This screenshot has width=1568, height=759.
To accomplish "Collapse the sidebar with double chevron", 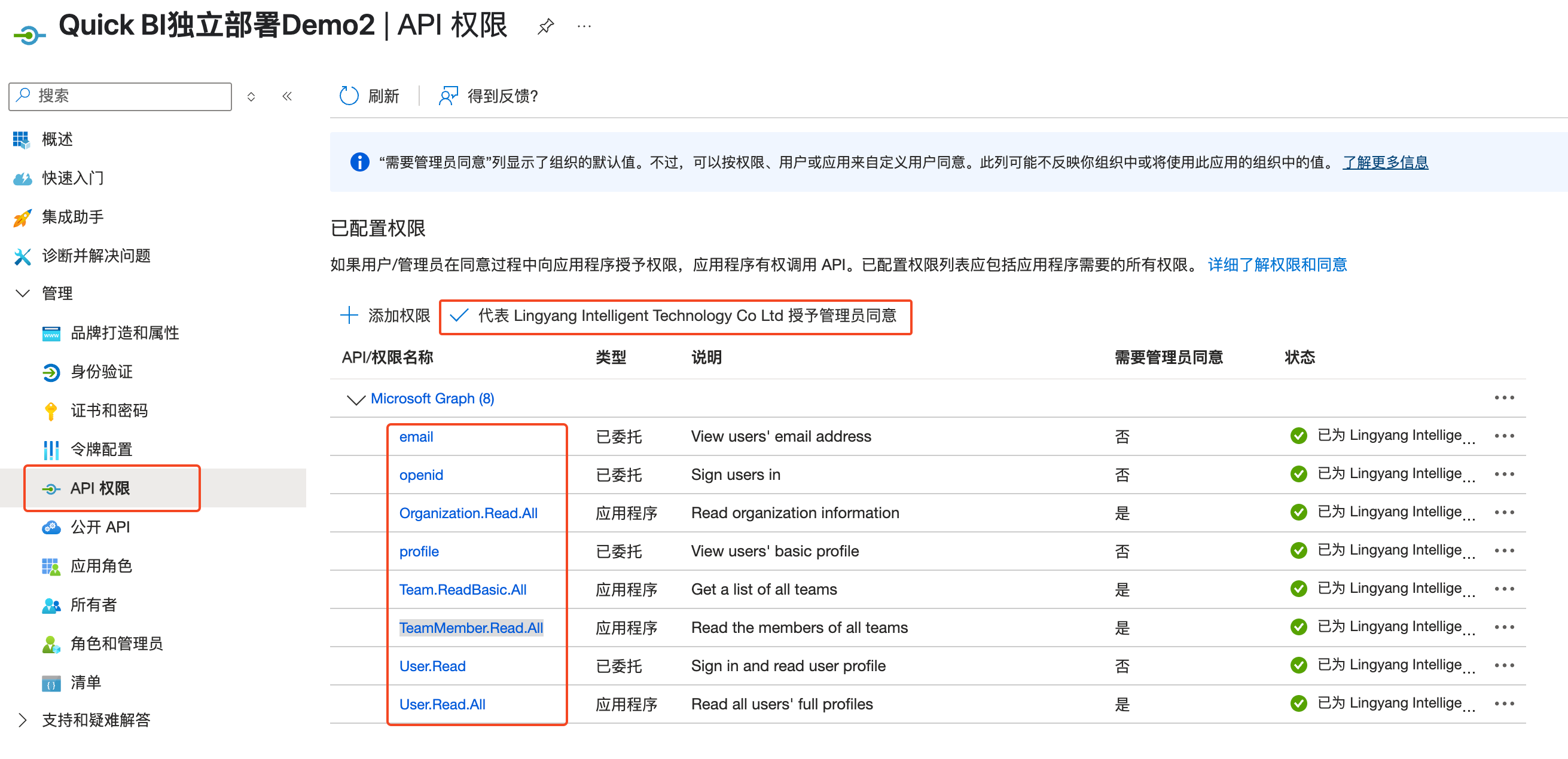I will pyautogui.click(x=286, y=96).
